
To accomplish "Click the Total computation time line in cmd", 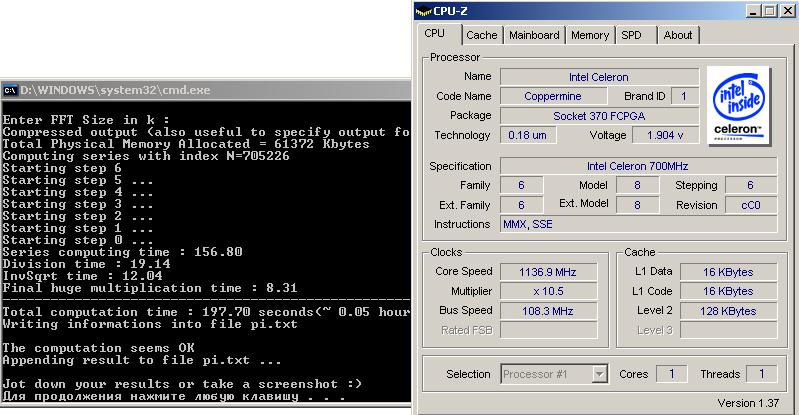I will (206, 312).
